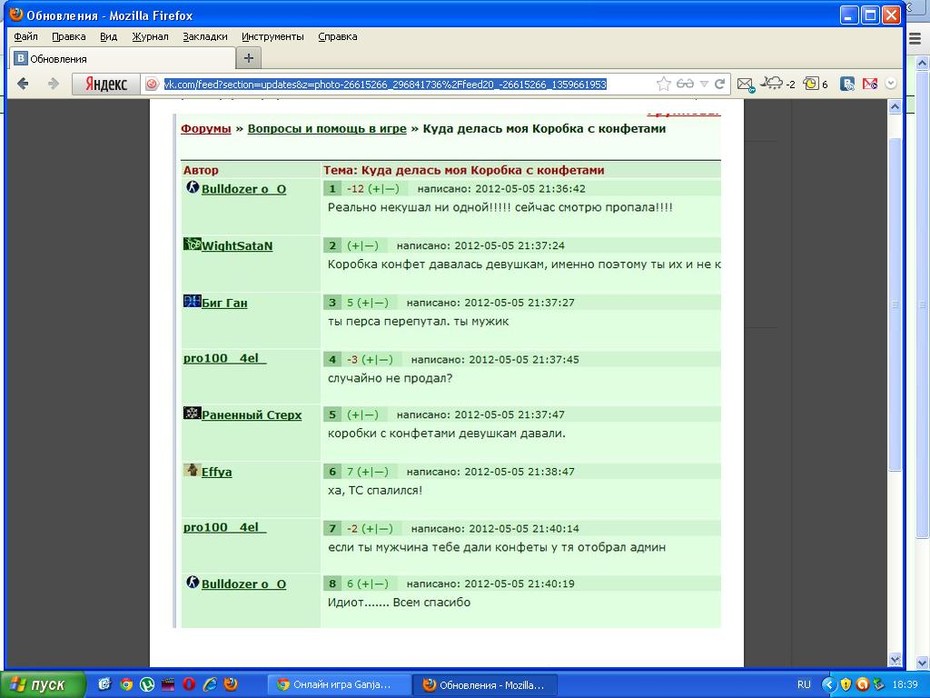Screen dimensions: 930x698
Task: Open the WightSataN author profile link
Action: 237,246
